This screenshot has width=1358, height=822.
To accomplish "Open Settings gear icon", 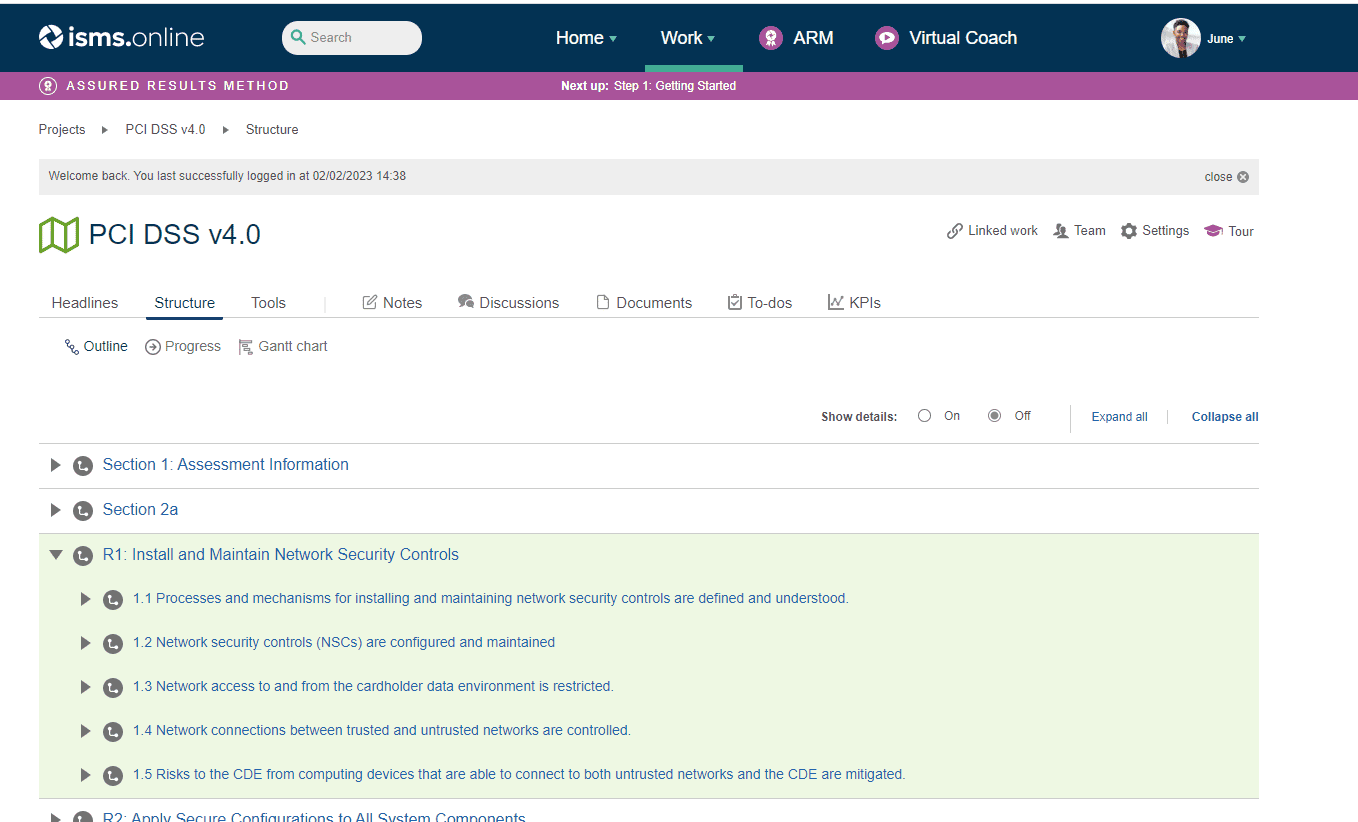I will point(1129,231).
